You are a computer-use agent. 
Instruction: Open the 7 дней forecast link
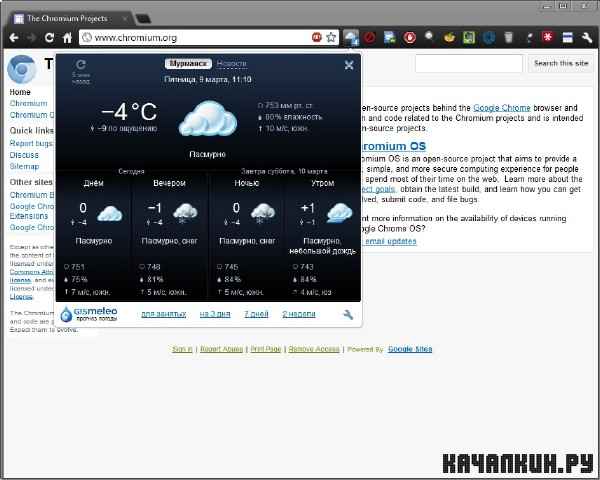[256, 314]
